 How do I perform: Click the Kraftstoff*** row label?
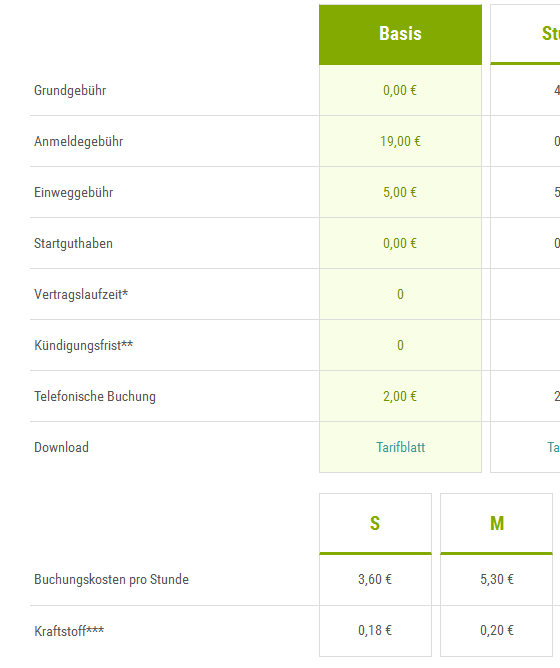click(69, 631)
